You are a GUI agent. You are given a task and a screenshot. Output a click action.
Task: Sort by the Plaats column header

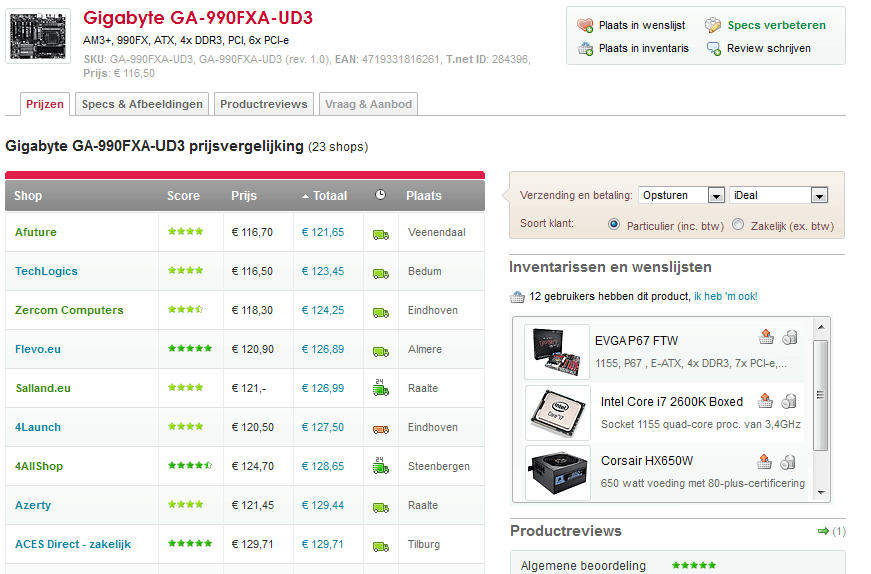coord(424,196)
